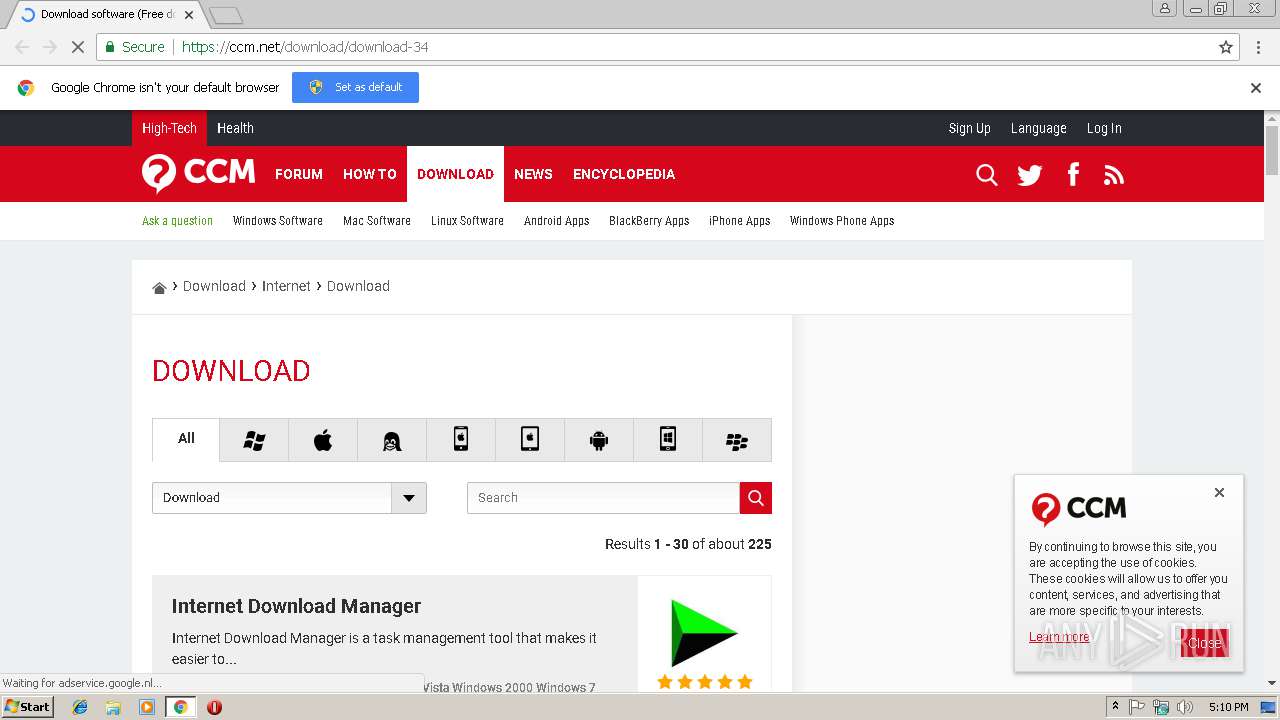The image size is (1280, 720).
Task: Click the Close button in cookie notice
Action: 1204,643
